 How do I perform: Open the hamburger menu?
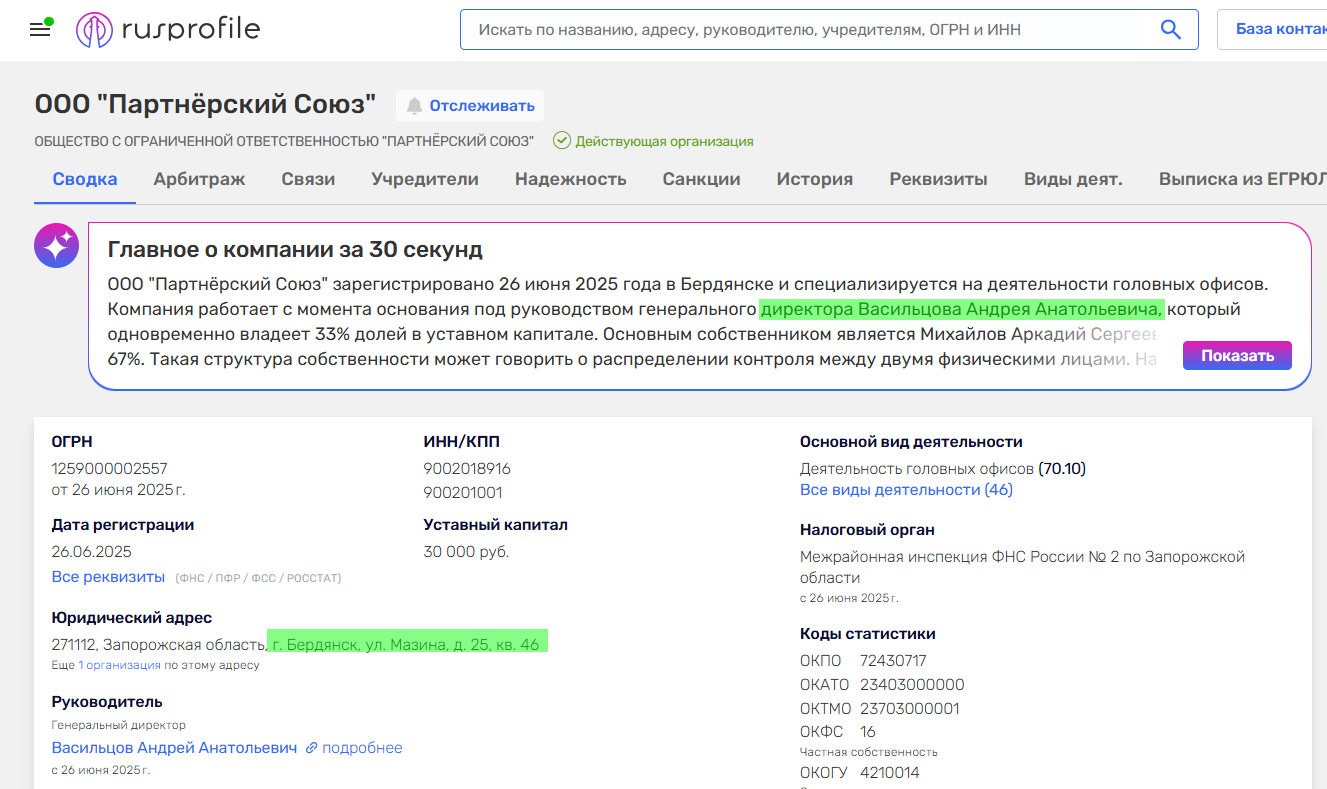pyautogui.click(x=39, y=29)
